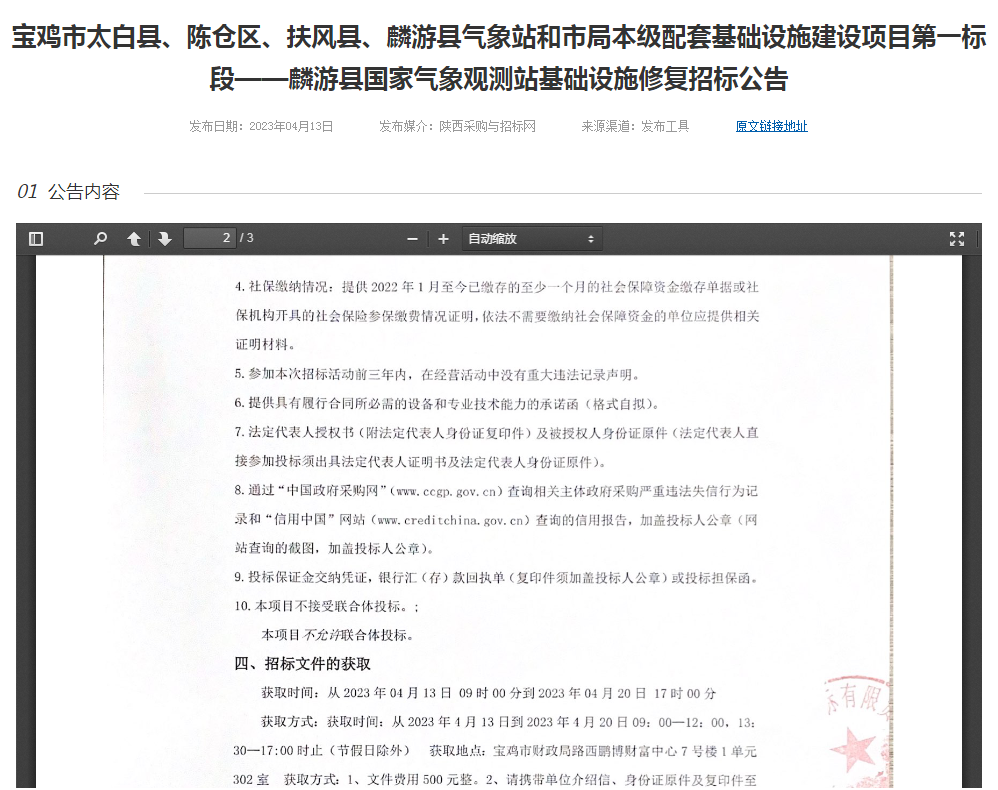The height and width of the screenshot is (790, 998).
Task: Go to previous page with up arrow
Action: click(x=134, y=239)
